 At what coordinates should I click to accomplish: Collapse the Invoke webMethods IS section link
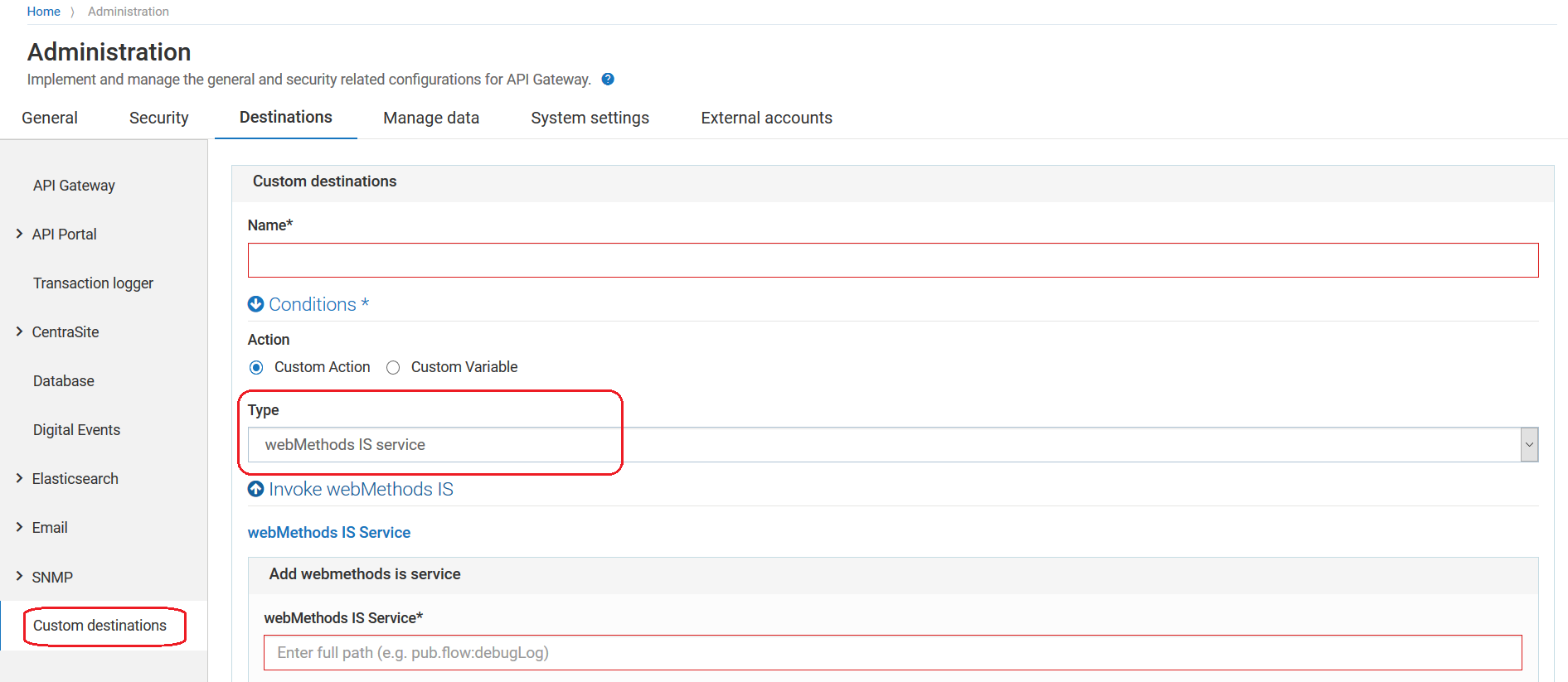click(x=361, y=489)
